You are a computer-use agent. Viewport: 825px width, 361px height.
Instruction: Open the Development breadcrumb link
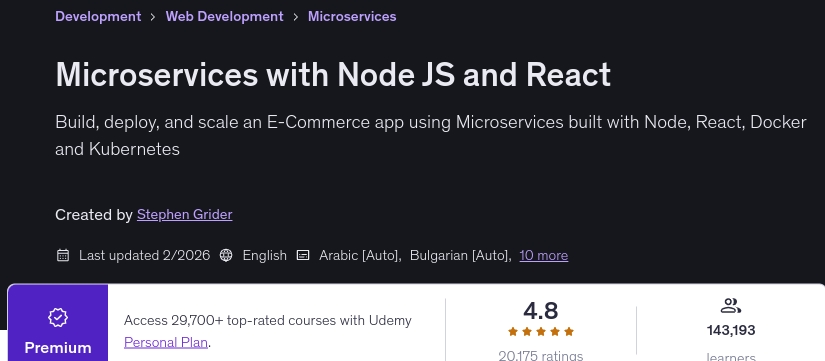[x=98, y=16]
